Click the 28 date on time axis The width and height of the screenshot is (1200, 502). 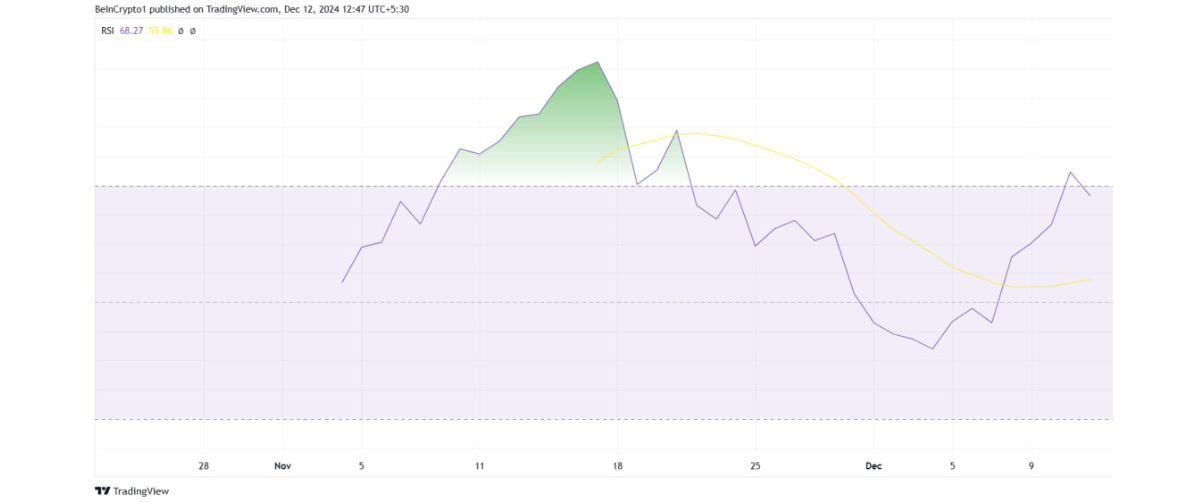[204, 466]
